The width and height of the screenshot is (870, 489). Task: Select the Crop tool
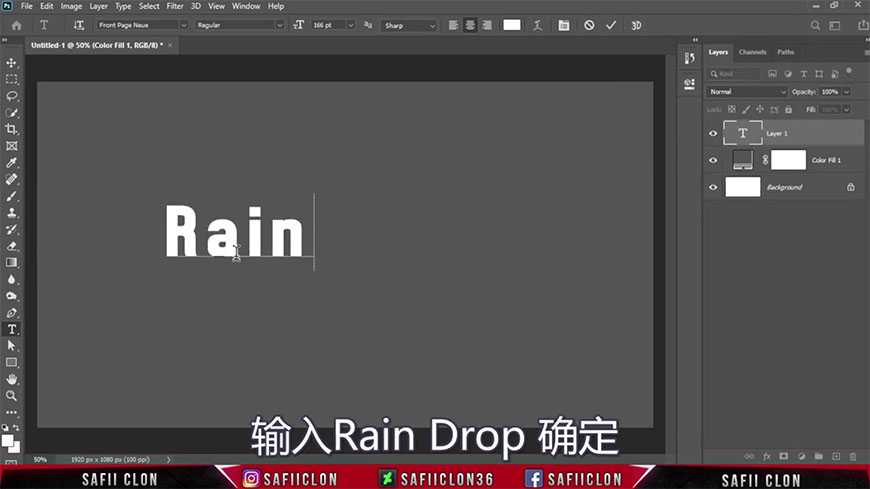tap(12, 129)
